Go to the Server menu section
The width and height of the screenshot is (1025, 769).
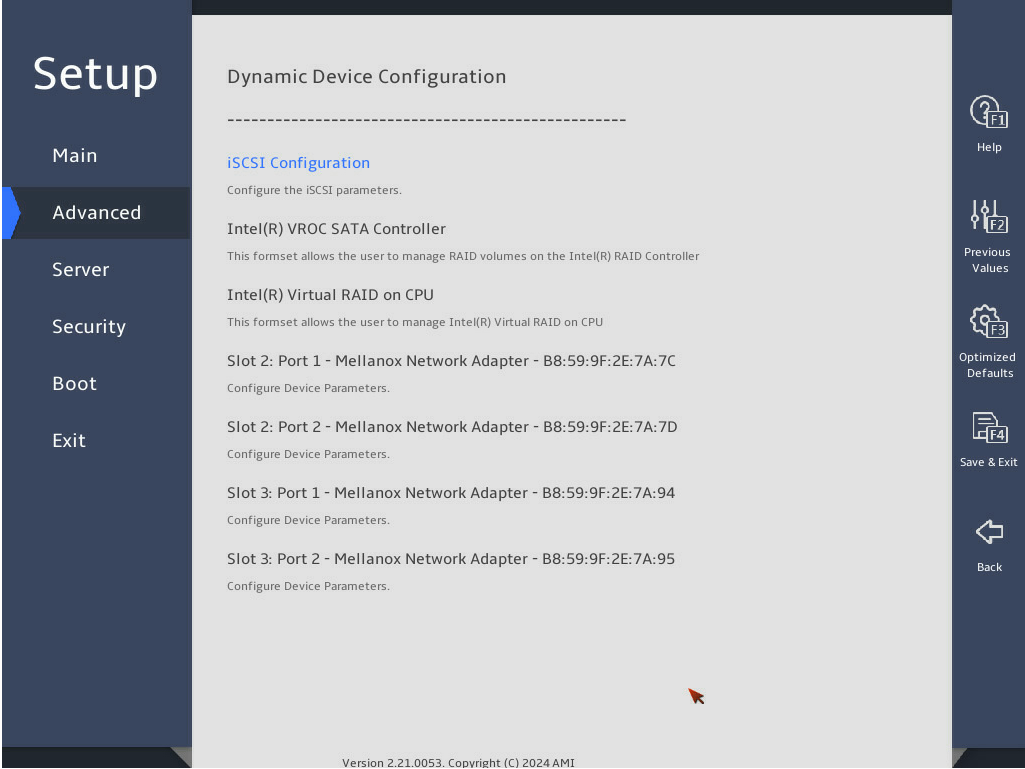pyautogui.click(x=80, y=269)
